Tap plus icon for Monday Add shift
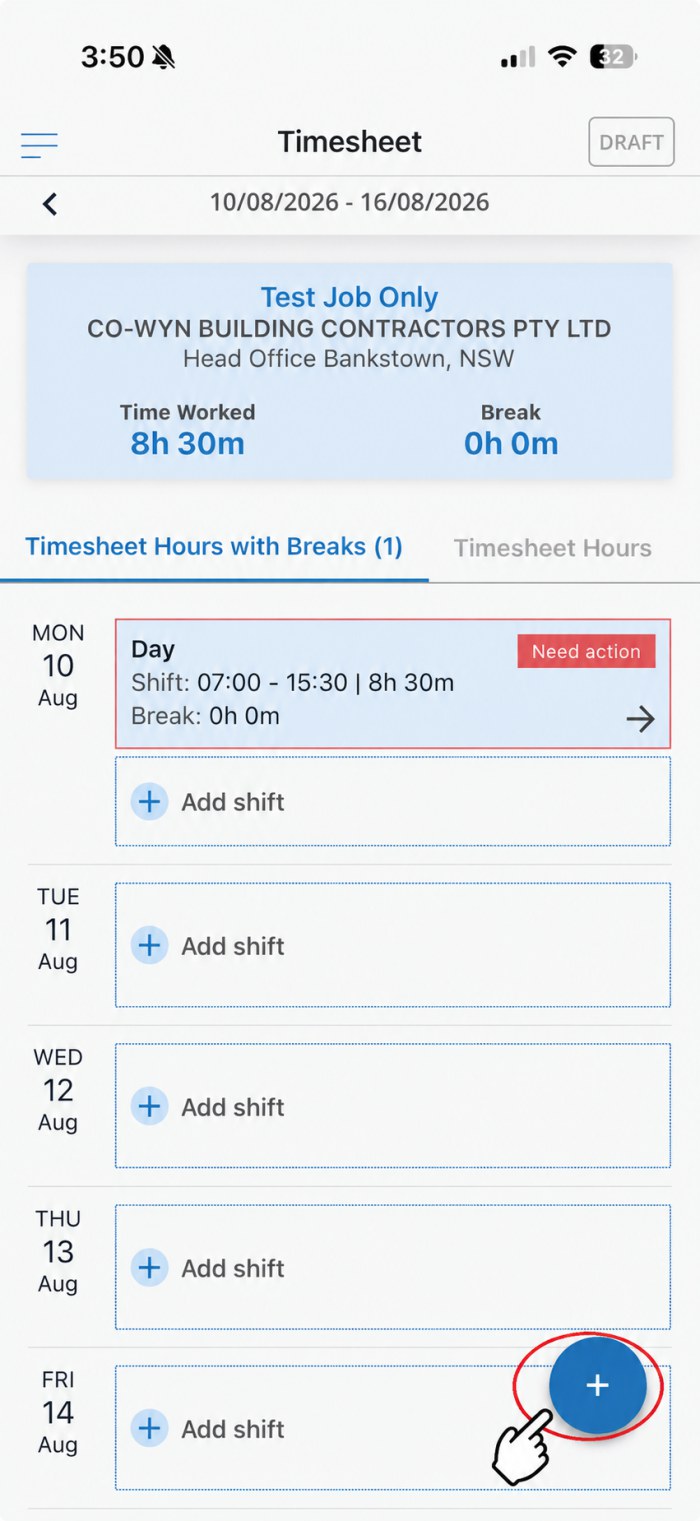 click(x=150, y=801)
